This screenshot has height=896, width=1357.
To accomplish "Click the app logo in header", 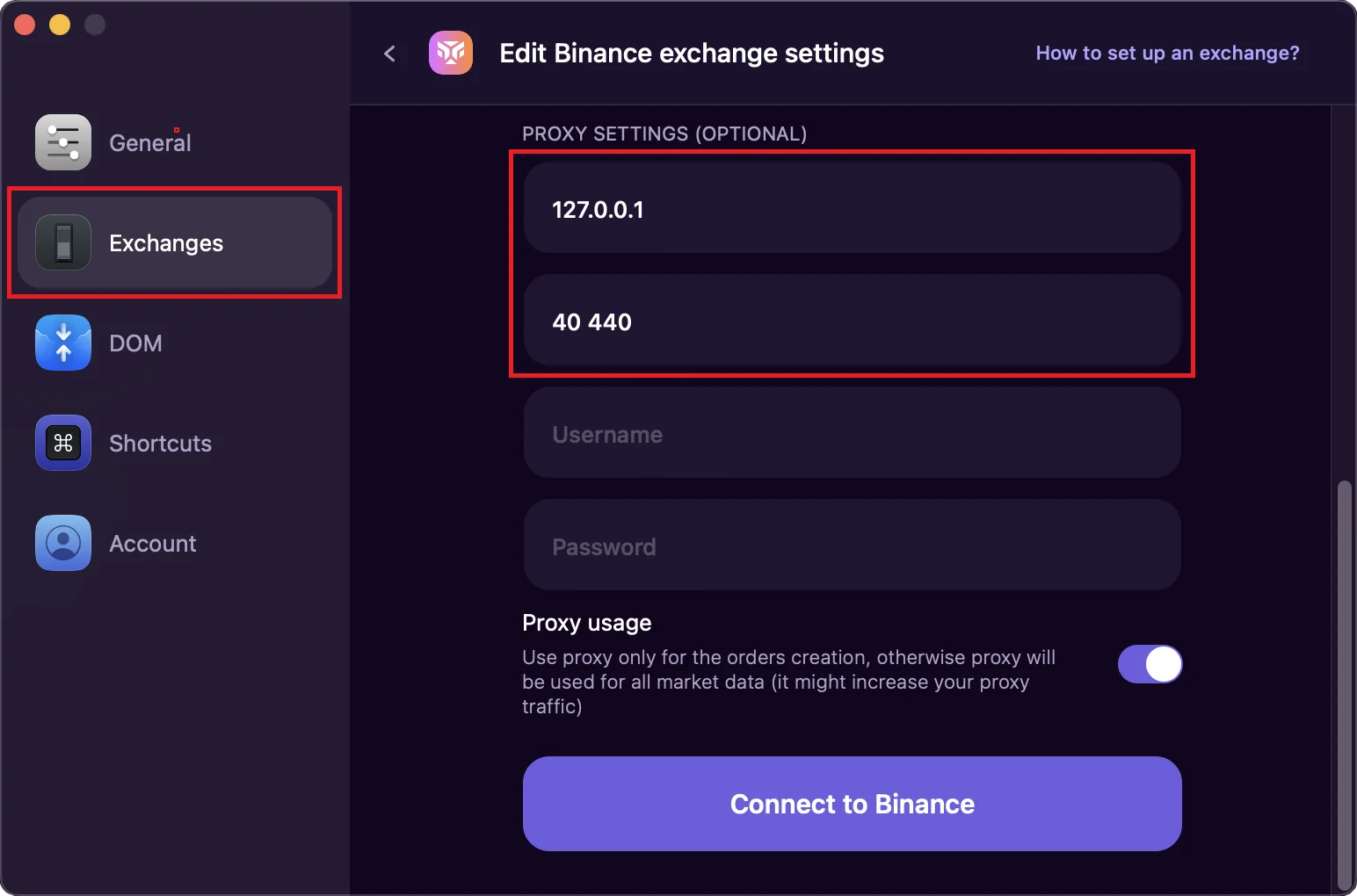I will (x=451, y=53).
